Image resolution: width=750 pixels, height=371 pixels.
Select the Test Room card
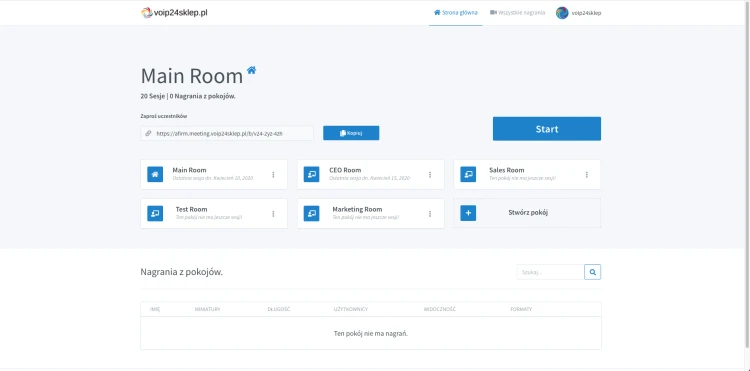pyautogui.click(x=214, y=213)
